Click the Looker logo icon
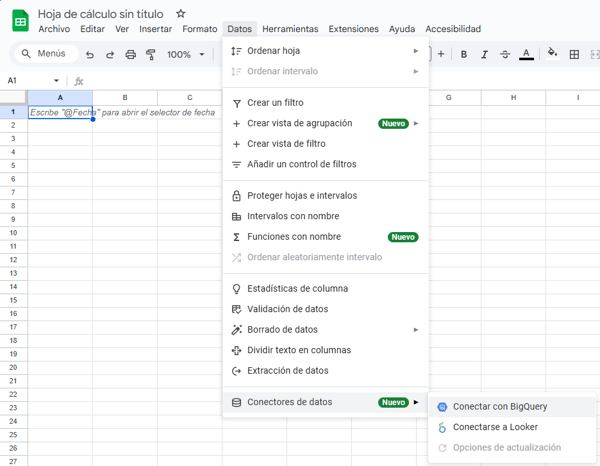The image size is (600, 466). 442,427
